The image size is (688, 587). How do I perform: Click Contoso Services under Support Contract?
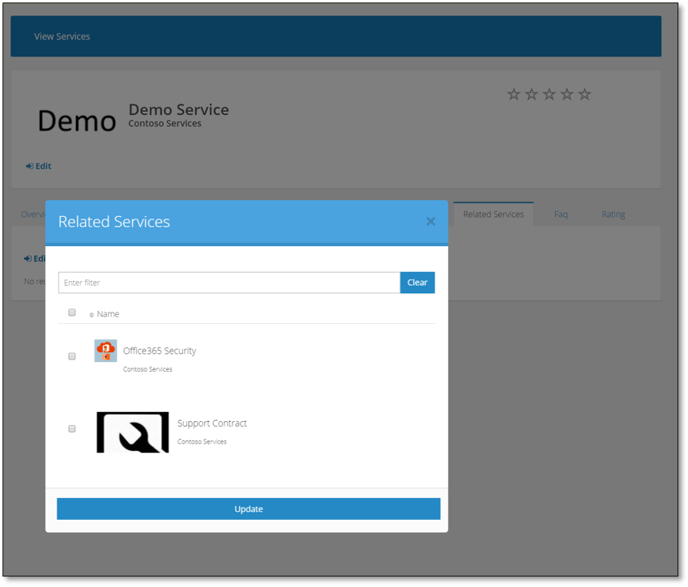[202, 442]
